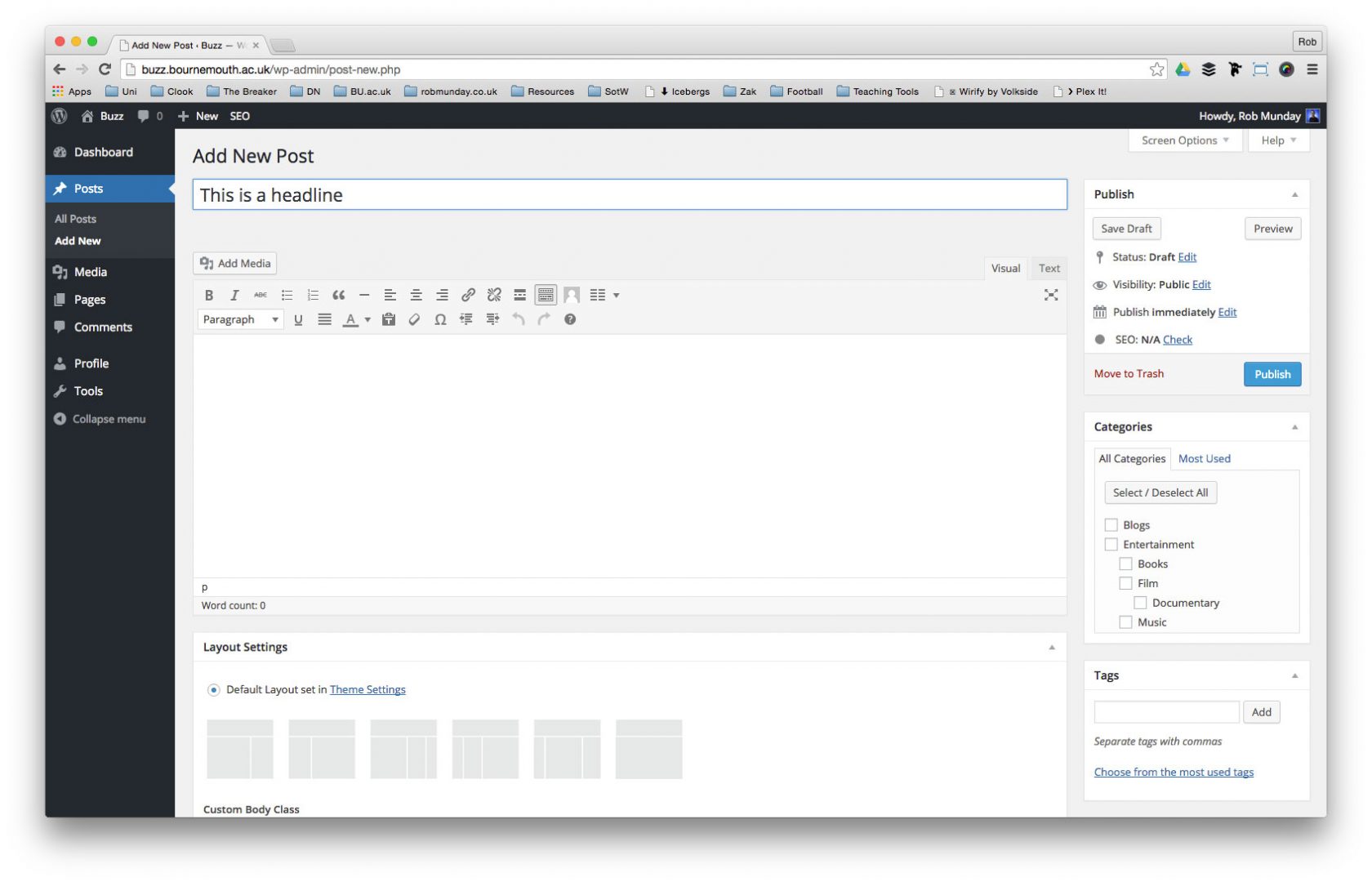Open keyboard shortcuts help icon
1372x882 pixels.
click(570, 319)
